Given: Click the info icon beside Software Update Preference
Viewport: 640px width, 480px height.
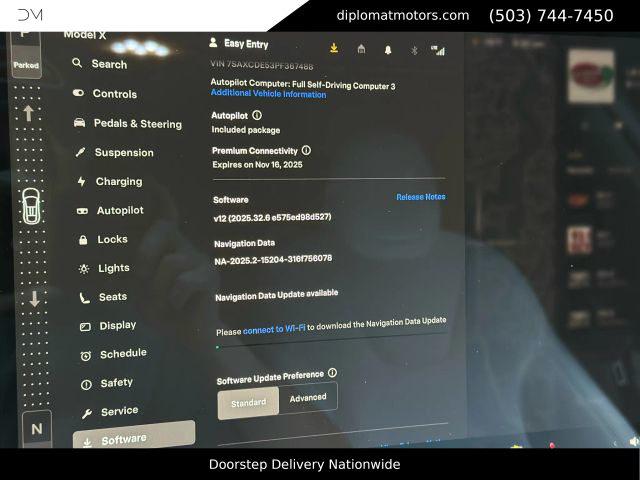Looking at the screenshot, I should pos(332,373).
